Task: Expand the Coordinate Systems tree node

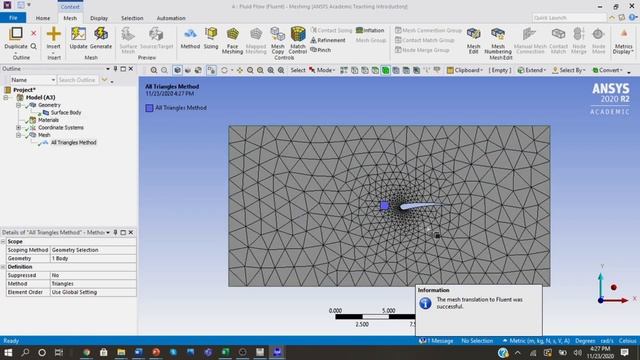Action: tap(18, 128)
